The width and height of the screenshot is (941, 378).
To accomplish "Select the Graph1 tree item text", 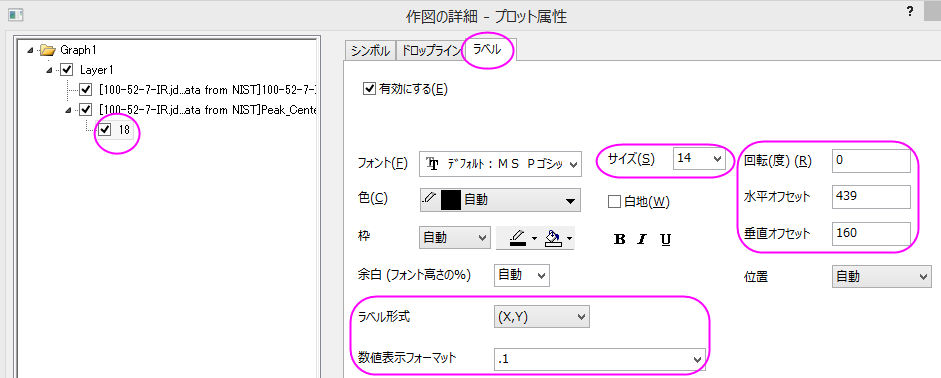I will coord(78,50).
